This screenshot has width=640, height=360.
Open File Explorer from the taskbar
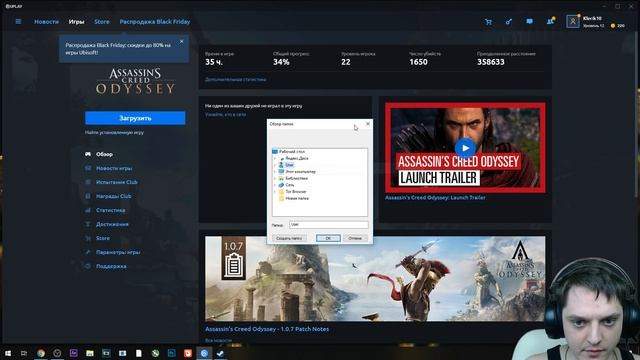(x=90, y=353)
